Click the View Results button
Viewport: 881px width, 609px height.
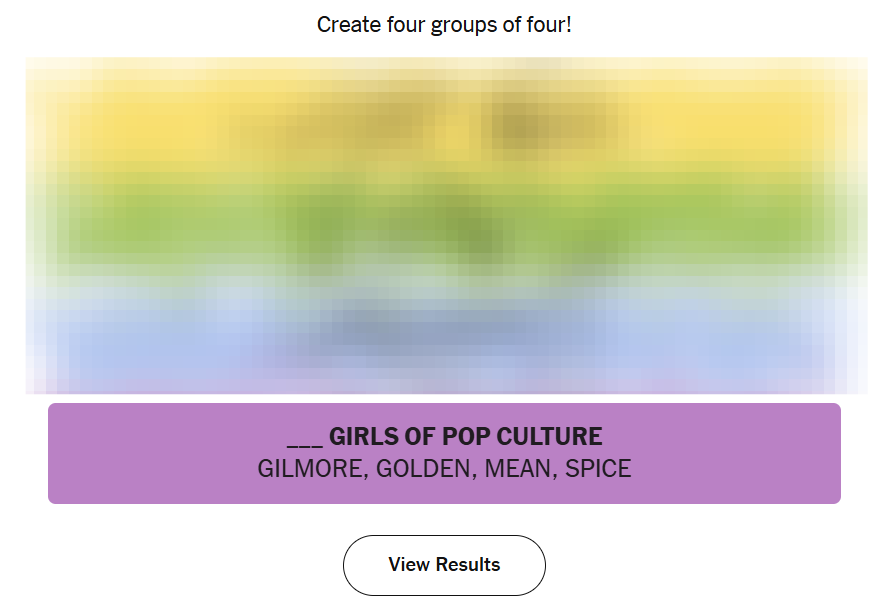coord(444,565)
